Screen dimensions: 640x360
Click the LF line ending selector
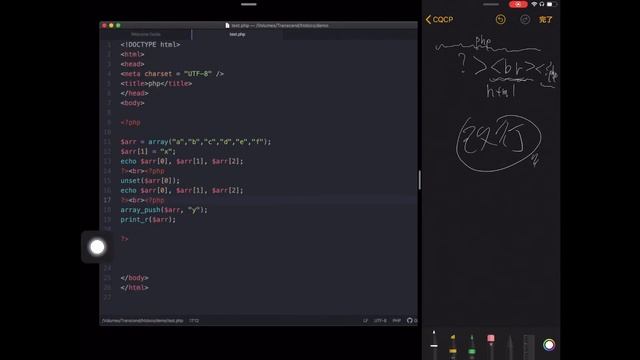point(365,320)
